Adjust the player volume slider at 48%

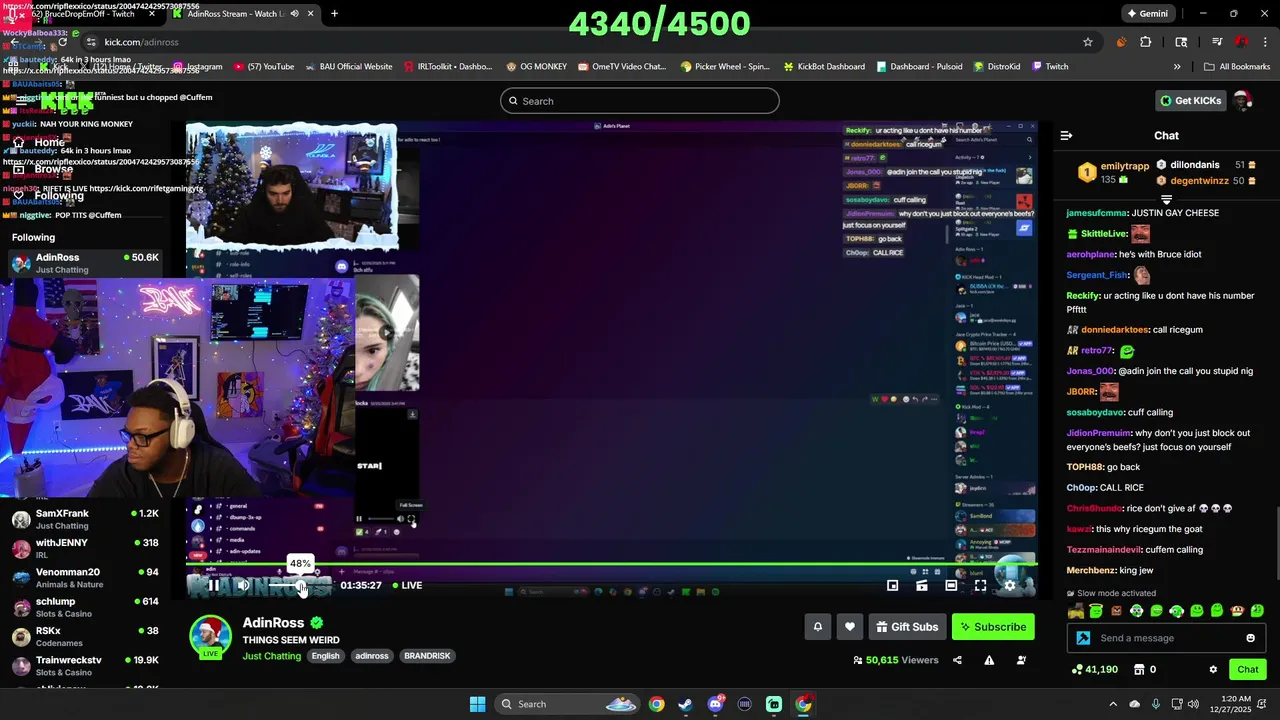[x=300, y=586]
